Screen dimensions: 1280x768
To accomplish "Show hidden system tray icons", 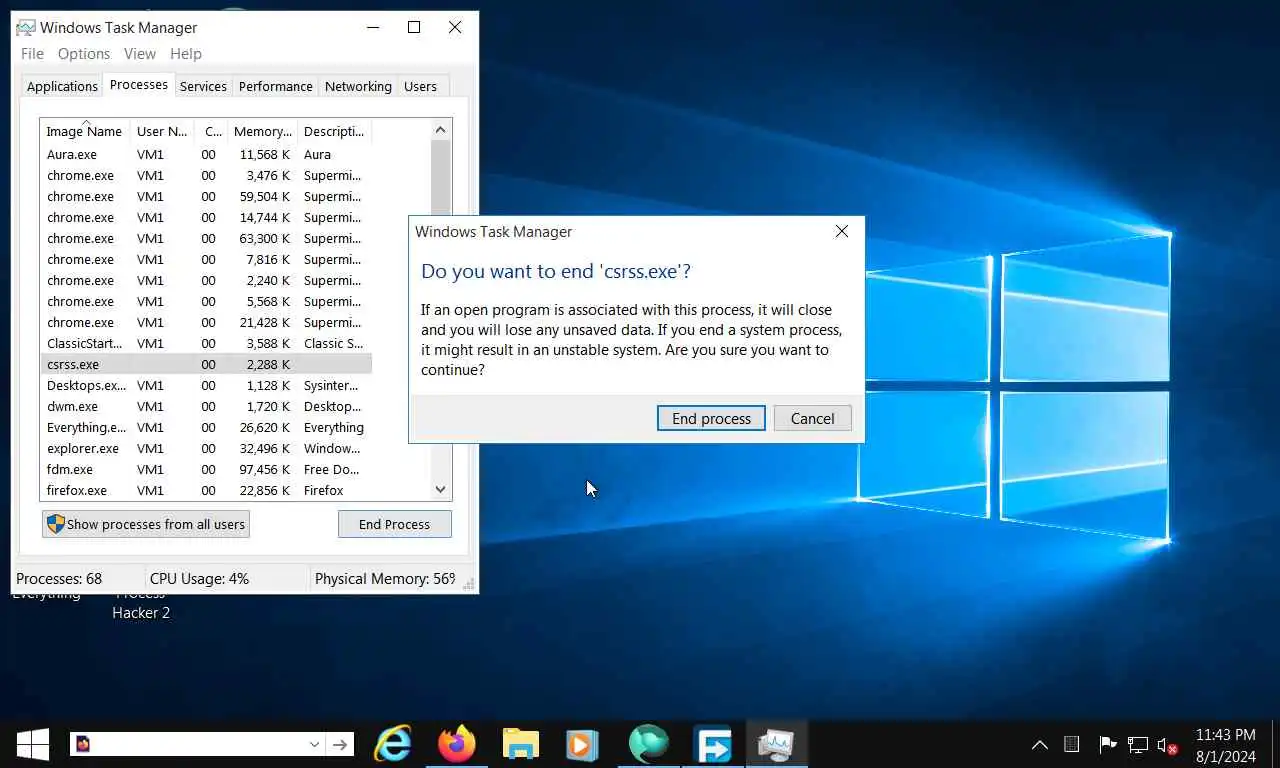I will tap(1040, 744).
